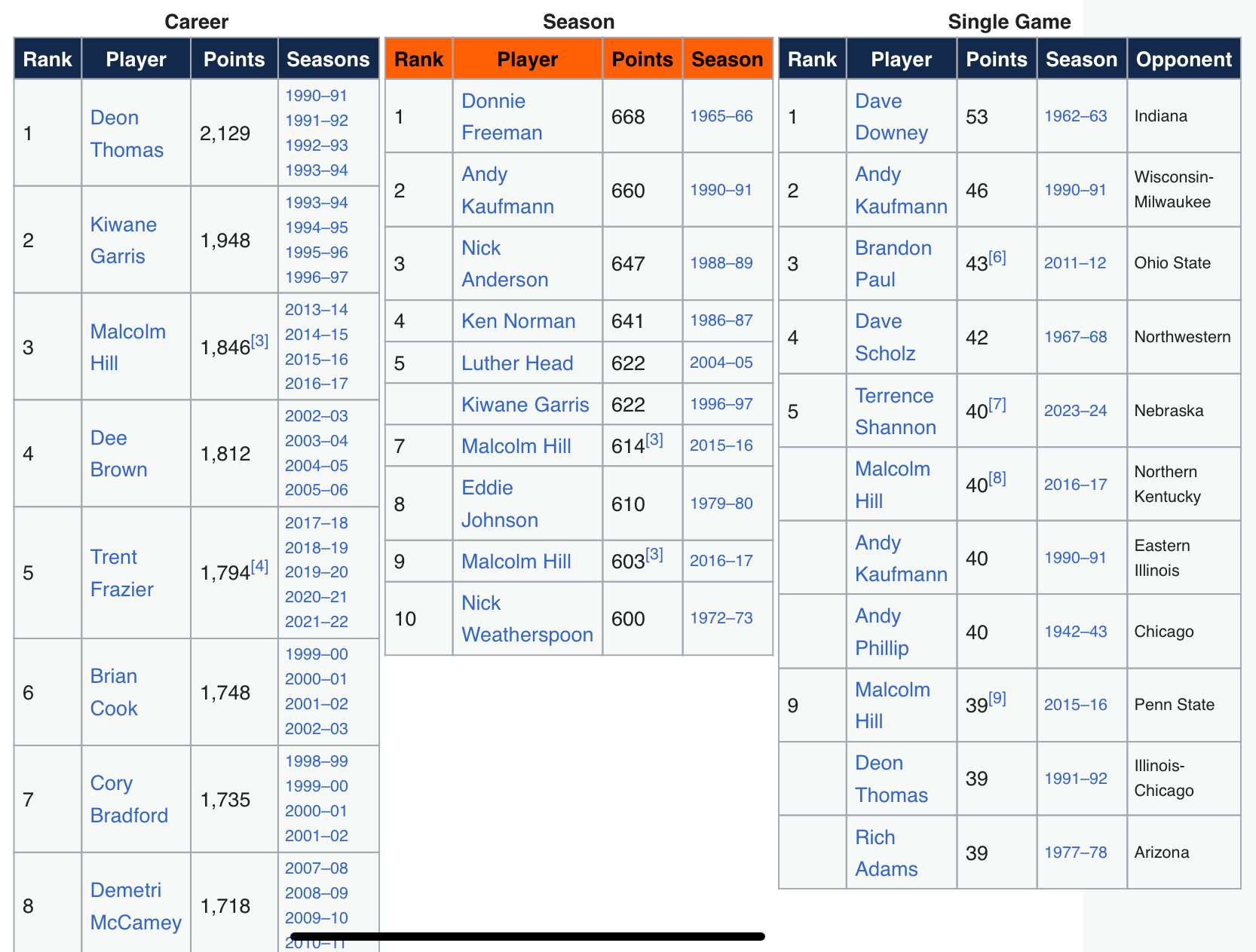The width and height of the screenshot is (1256, 952).
Task: Click orange Points header in Season table
Action: tap(642, 60)
